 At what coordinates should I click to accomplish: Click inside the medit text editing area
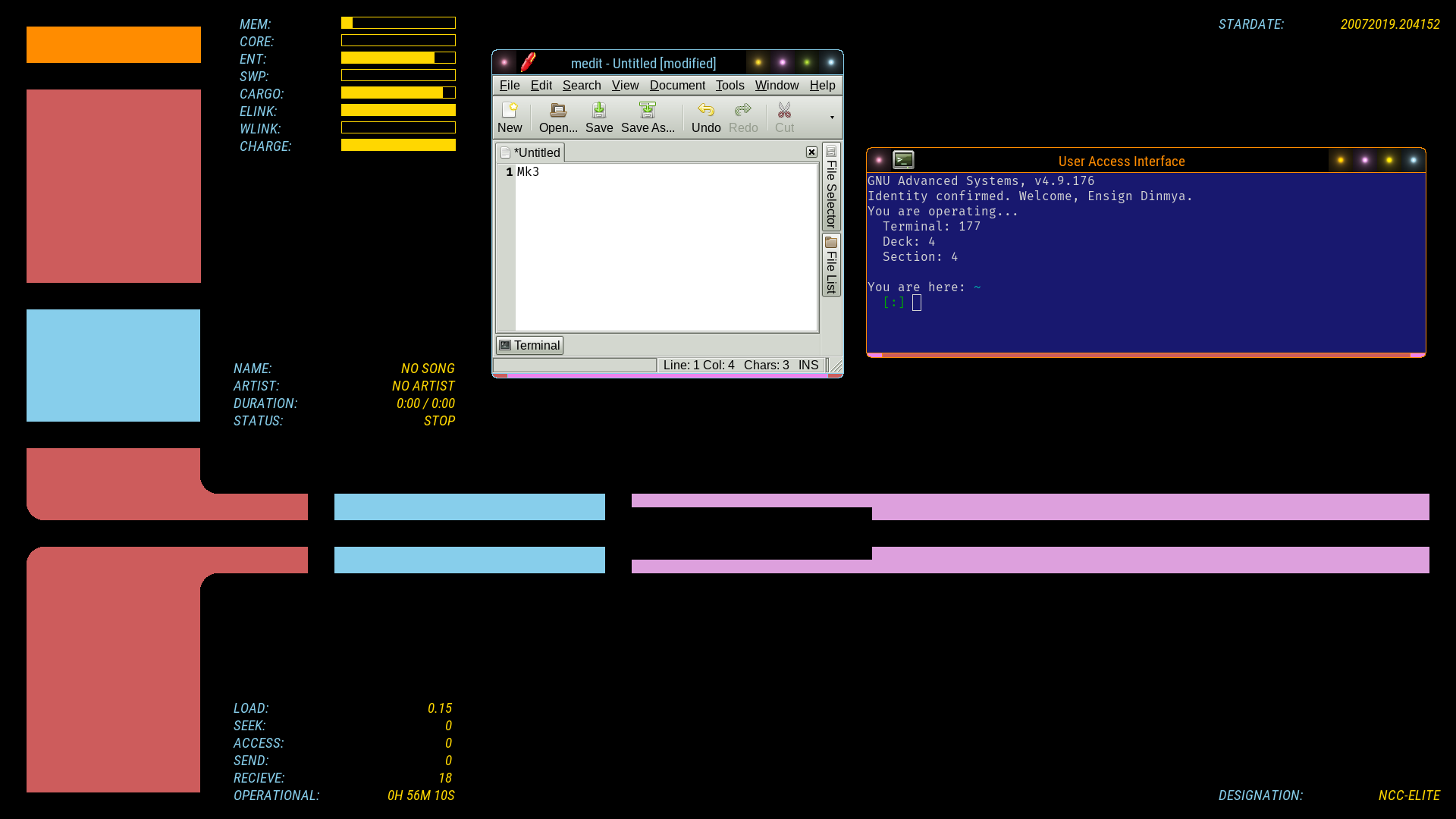(667, 247)
